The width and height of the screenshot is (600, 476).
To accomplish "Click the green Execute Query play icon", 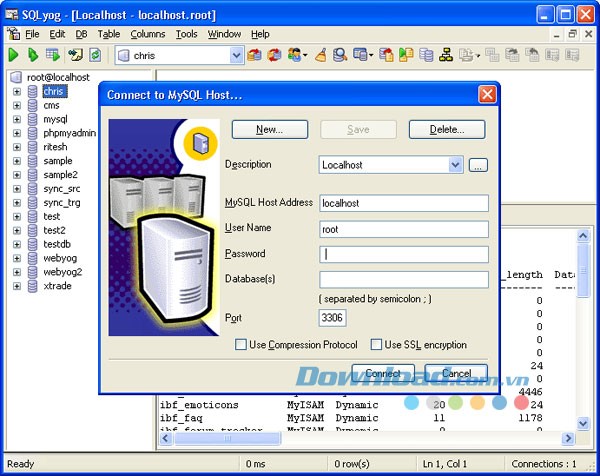I will 14,55.
